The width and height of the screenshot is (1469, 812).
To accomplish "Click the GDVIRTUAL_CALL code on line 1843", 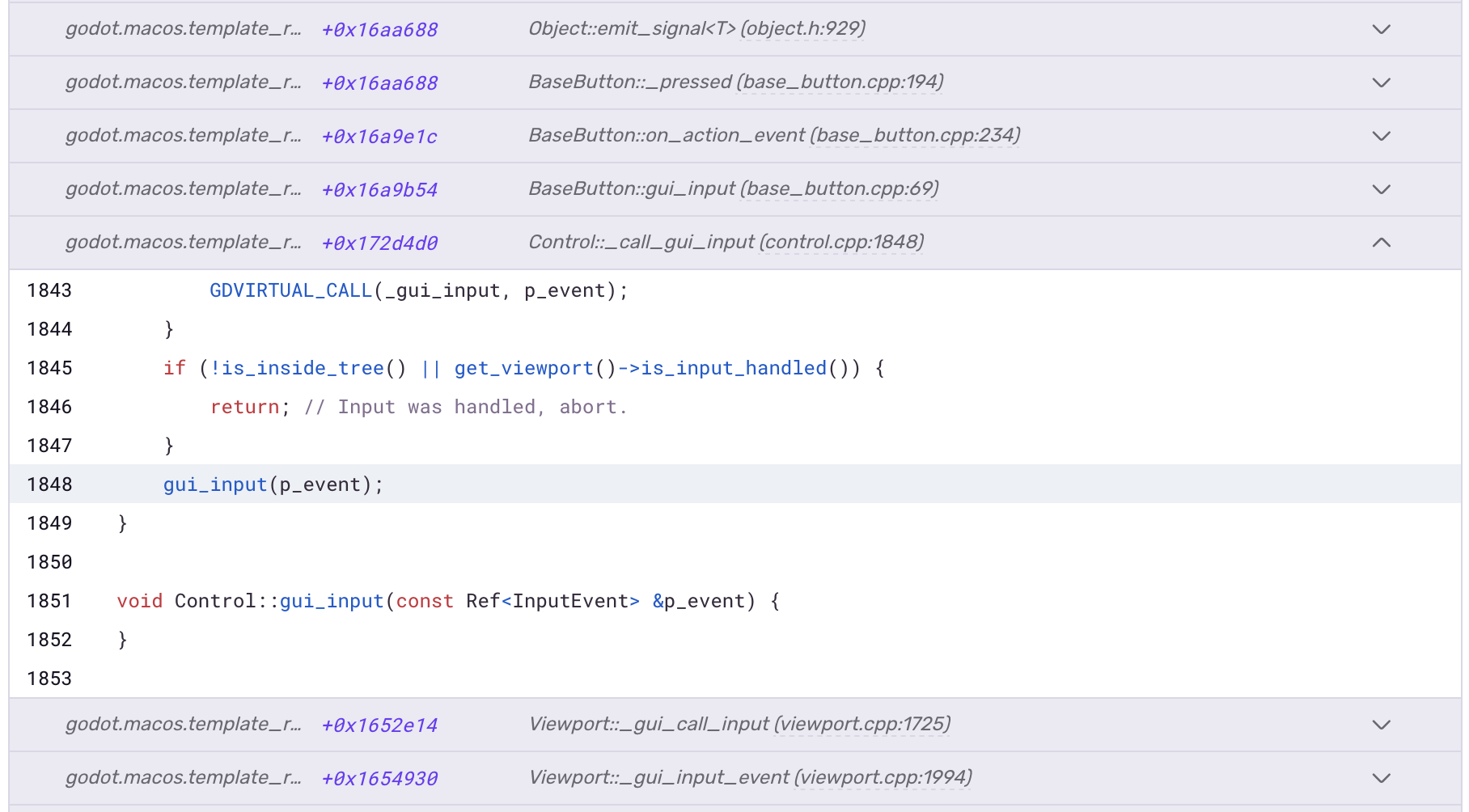I will point(290,290).
